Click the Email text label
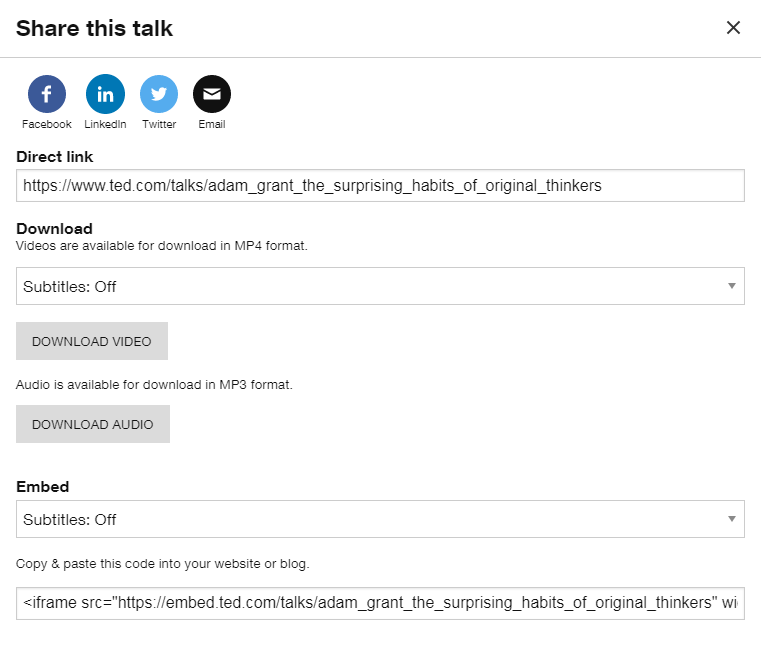 coord(212,124)
